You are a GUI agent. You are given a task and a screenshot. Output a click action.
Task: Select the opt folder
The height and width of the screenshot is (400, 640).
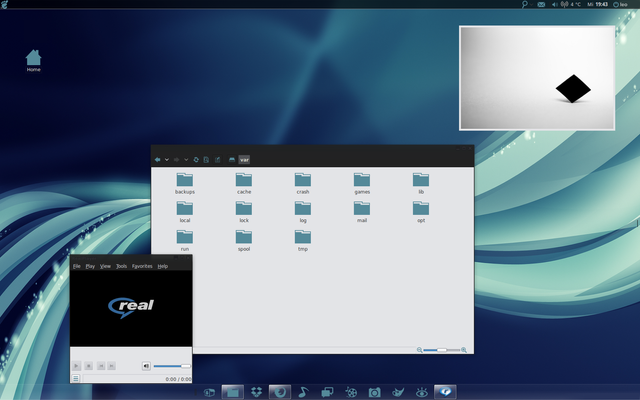421,212
